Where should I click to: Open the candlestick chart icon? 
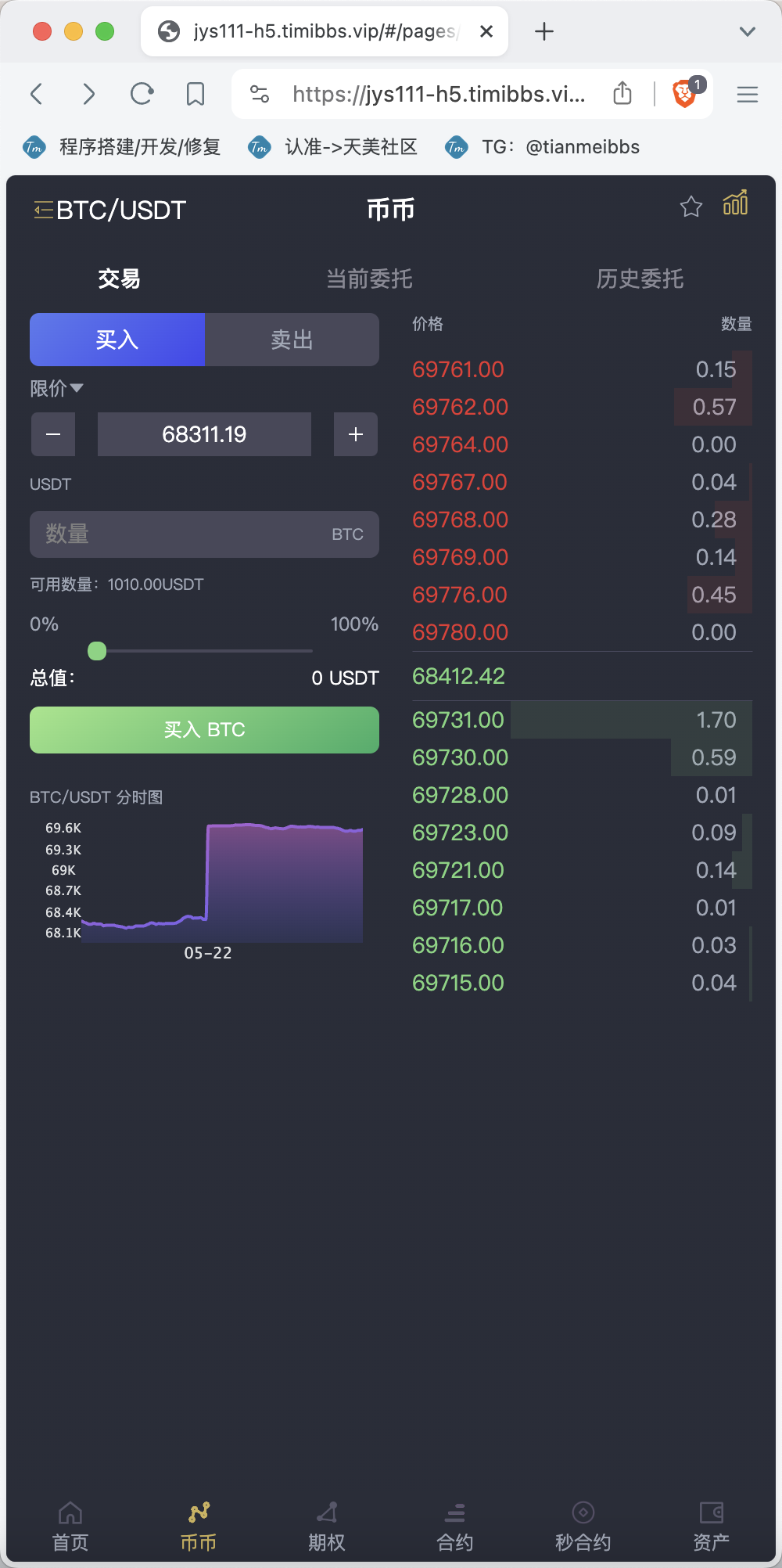[x=735, y=203]
